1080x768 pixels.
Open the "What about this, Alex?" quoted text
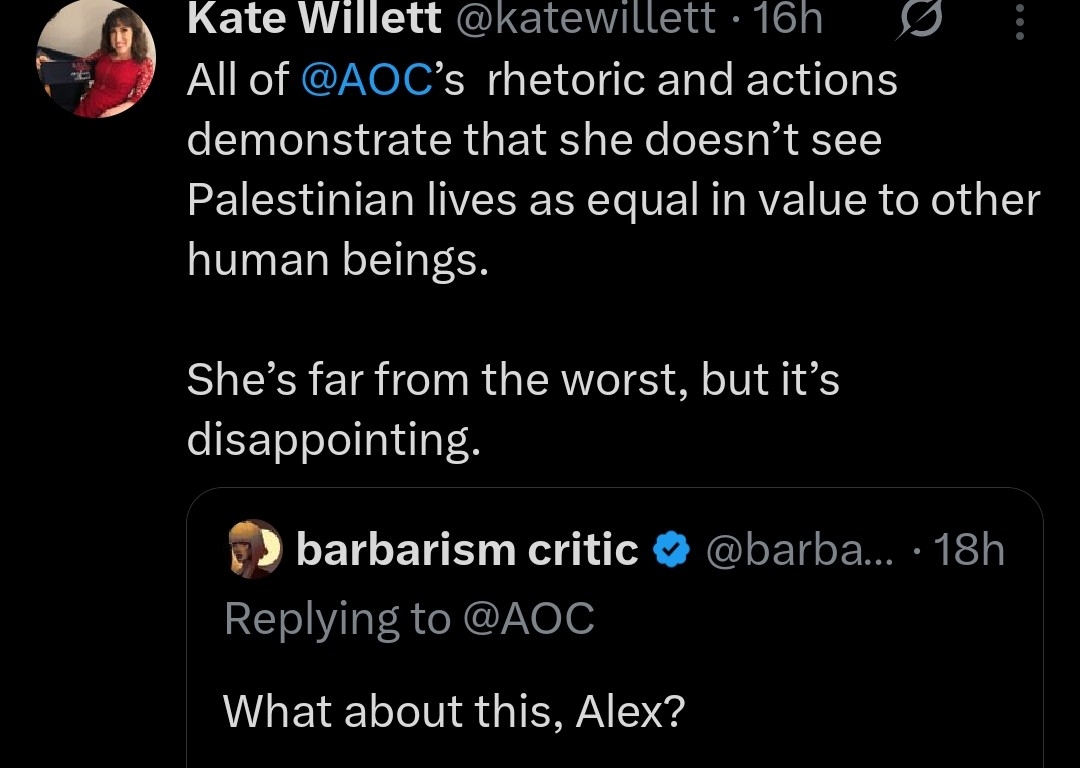[x=452, y=711]
